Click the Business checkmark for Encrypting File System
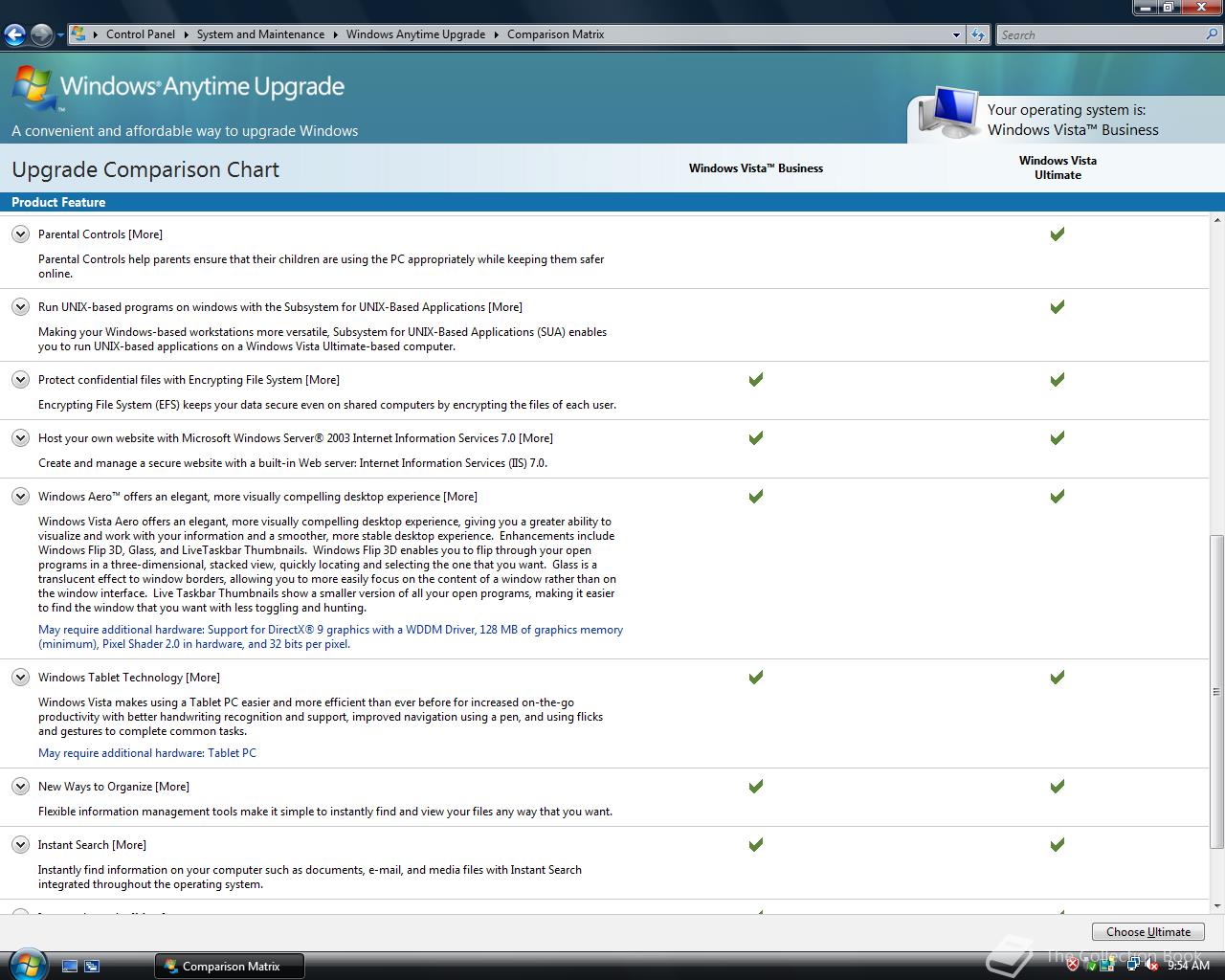 756,379
